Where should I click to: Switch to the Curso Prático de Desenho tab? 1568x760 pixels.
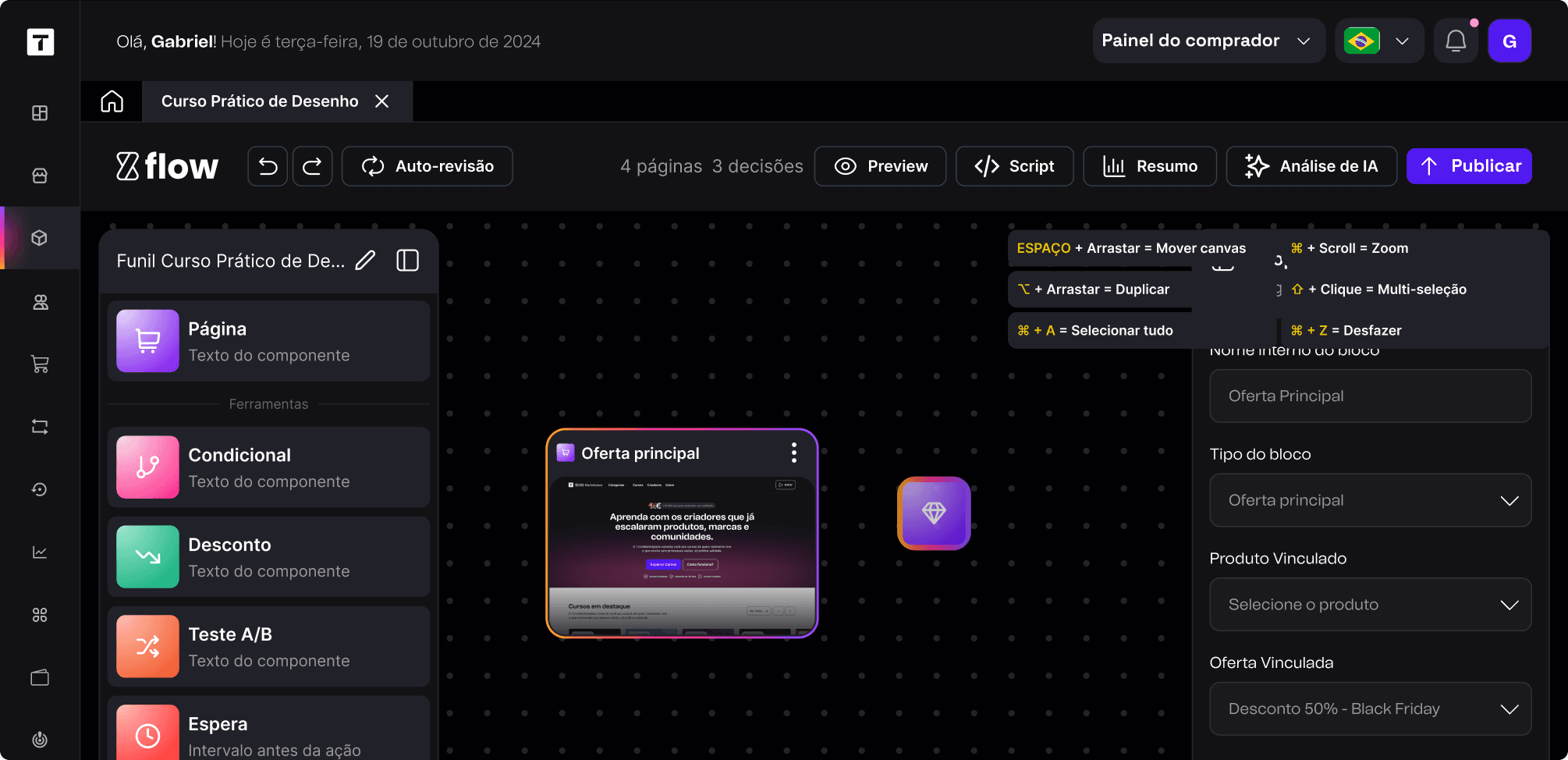(260, 101)
